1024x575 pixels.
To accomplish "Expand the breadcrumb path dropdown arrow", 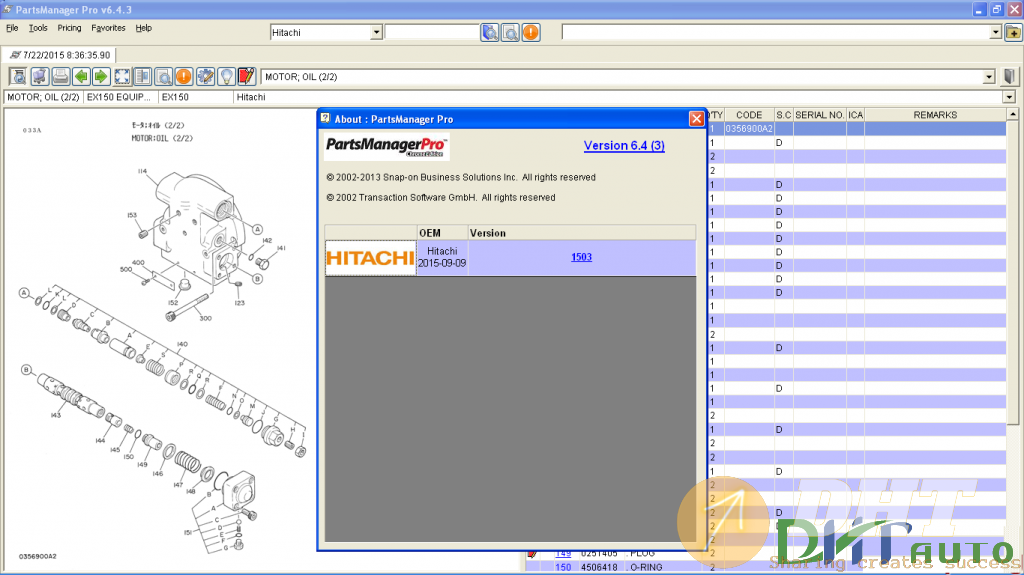I will click(1008, 97).
